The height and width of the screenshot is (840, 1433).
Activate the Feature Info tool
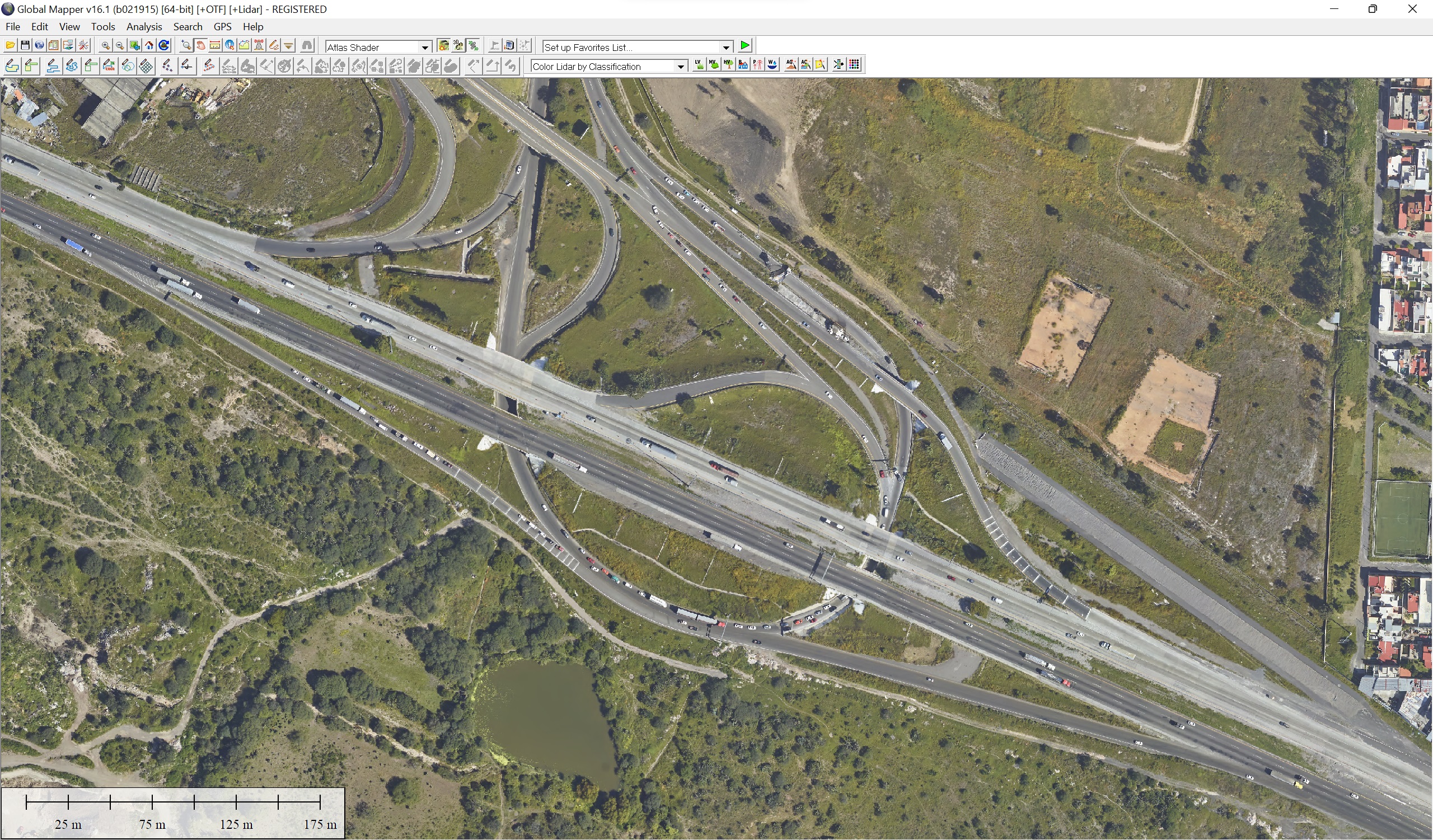point(230,45)
